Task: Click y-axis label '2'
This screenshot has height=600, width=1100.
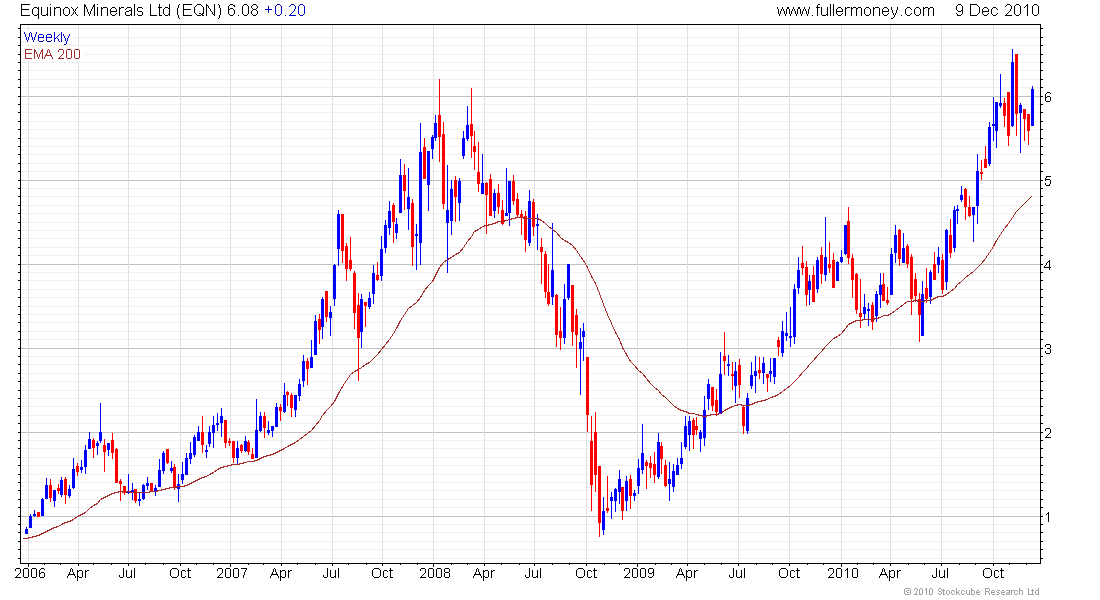Action: (1048, 433)
